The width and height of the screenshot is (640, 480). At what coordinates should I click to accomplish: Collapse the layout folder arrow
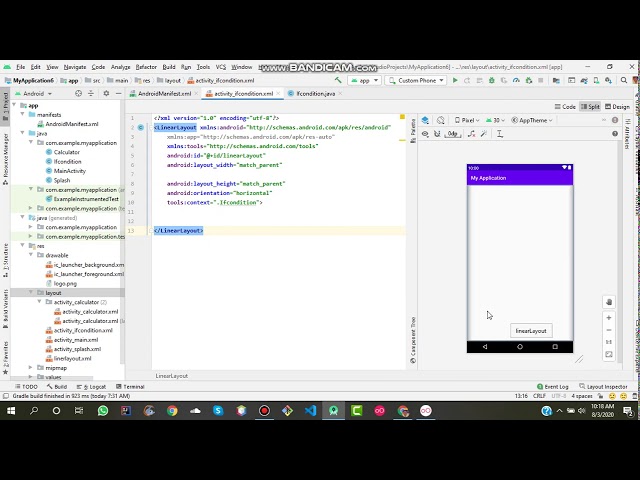31,292
